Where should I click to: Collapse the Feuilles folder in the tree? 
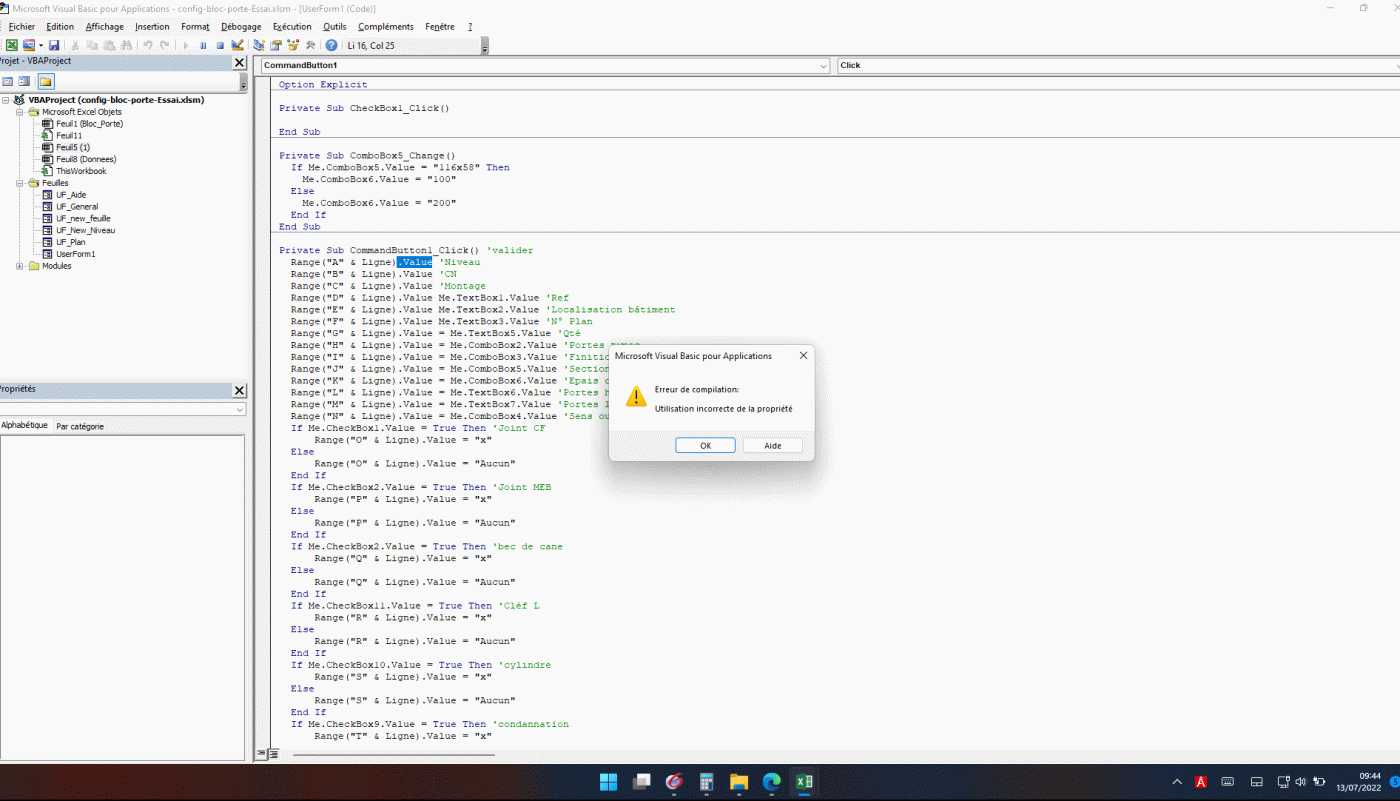click(x=20, y=183)
